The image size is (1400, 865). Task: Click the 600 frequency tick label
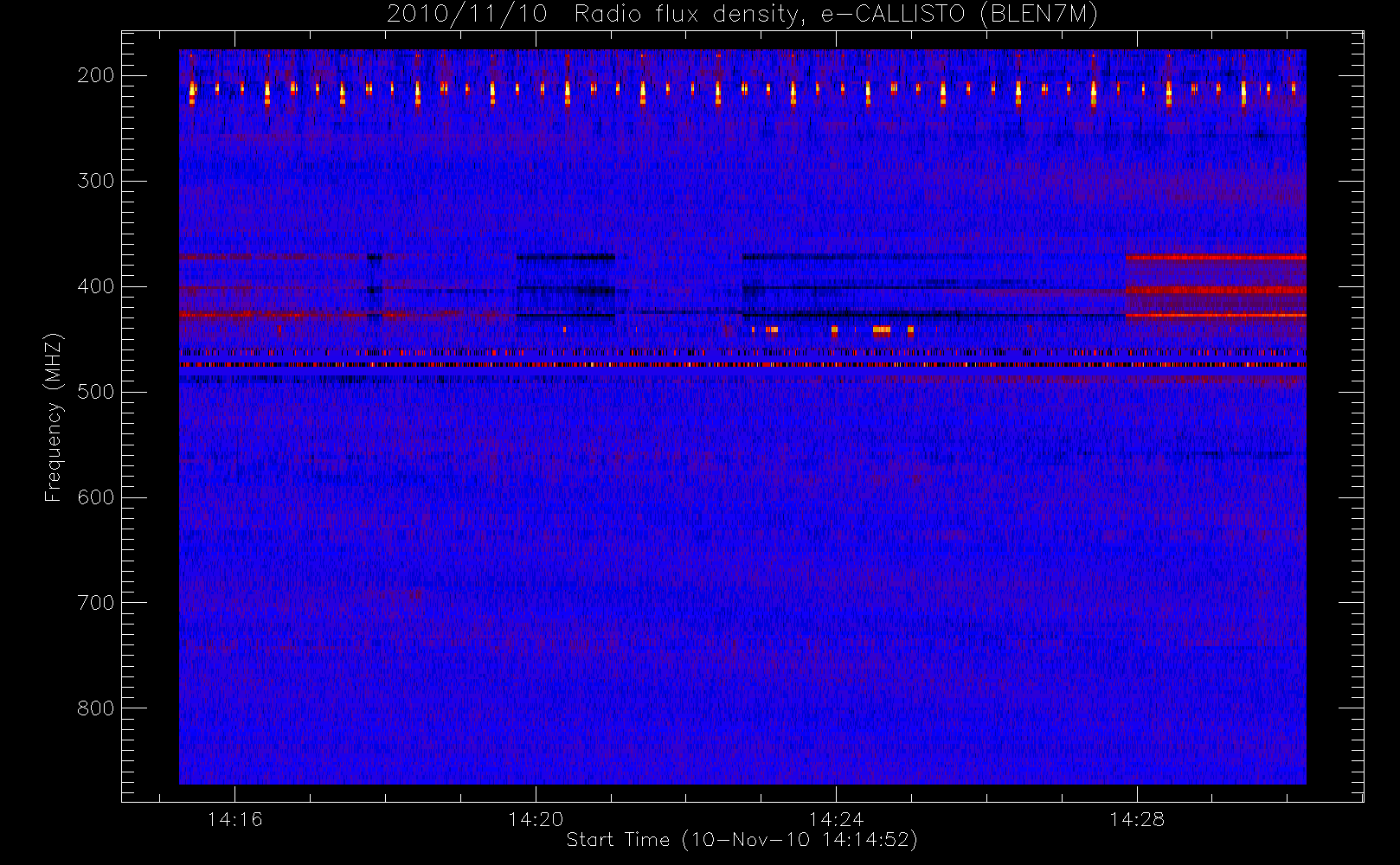coord(96,497)
